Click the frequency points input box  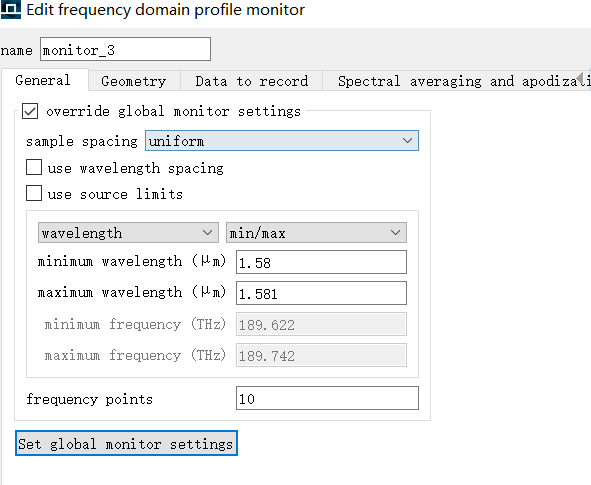click(327, 398)
